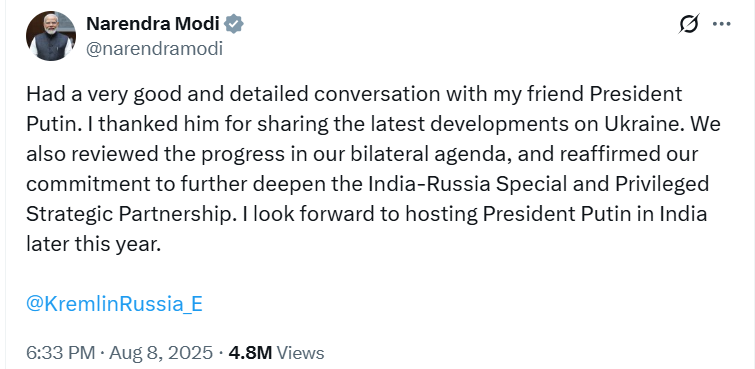Viewport: 755px width, 369px height.
Task: Open the Grok explain-post icon
Action: coord(689,24)
